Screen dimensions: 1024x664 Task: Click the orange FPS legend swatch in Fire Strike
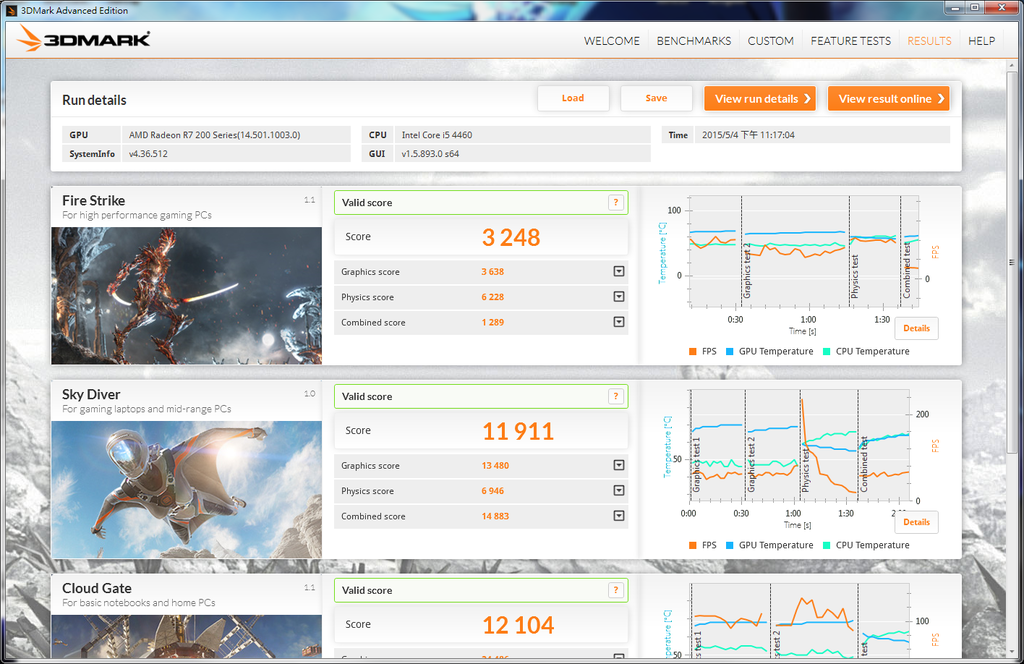point(692,352)
